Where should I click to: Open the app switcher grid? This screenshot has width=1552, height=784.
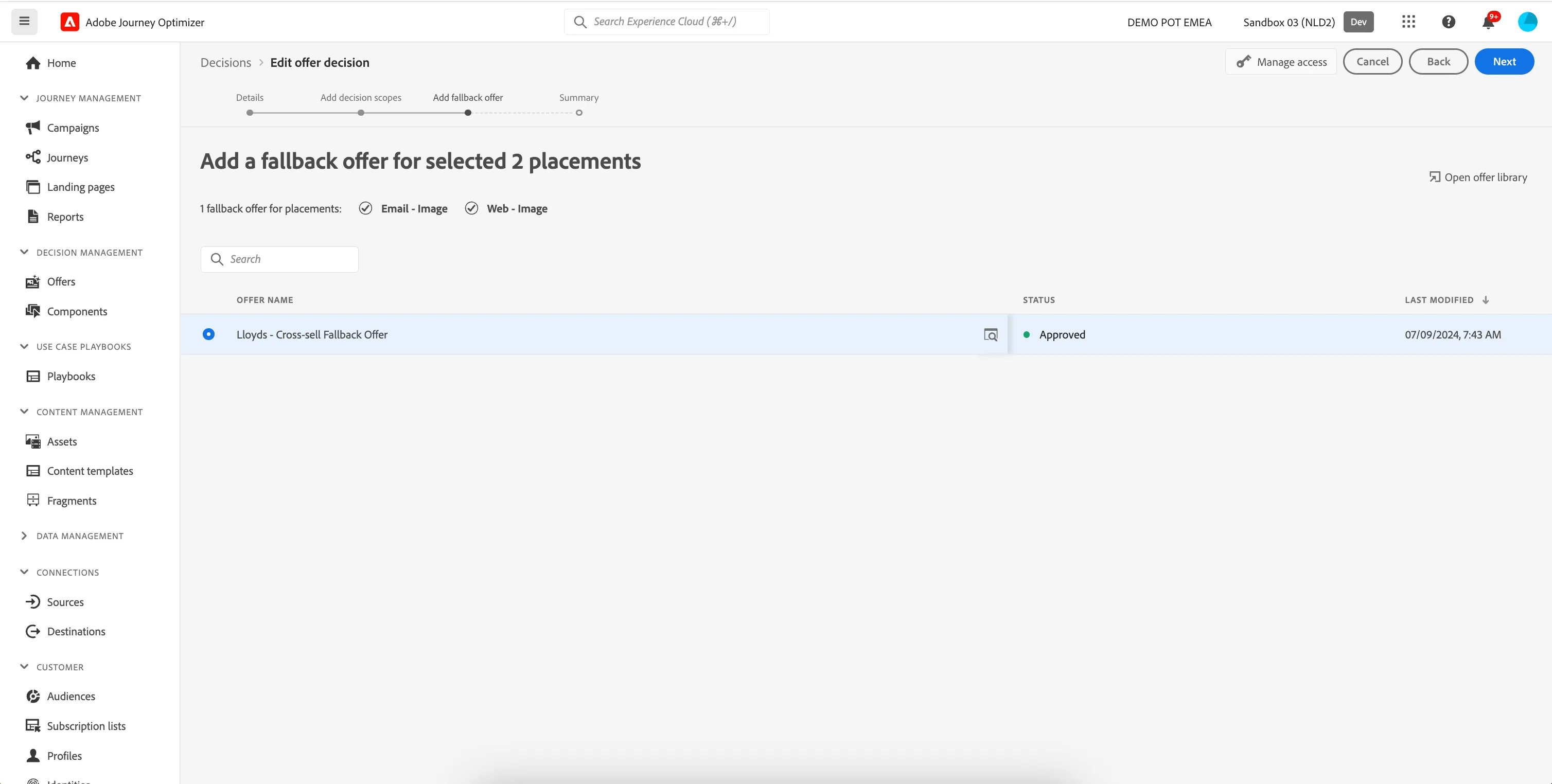[x=1408, y=22]
